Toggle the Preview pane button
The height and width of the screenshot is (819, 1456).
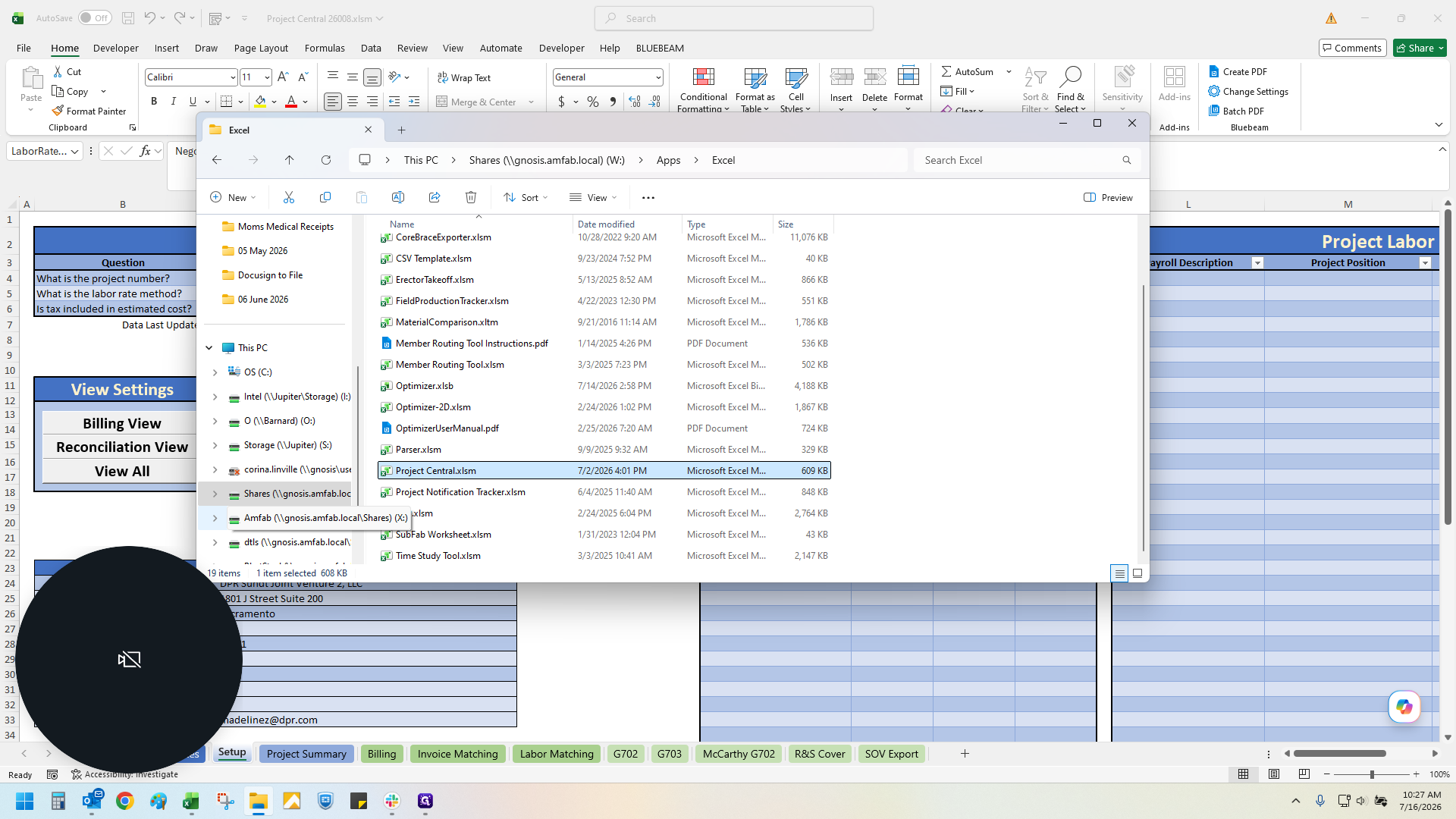coord(1108,197)
